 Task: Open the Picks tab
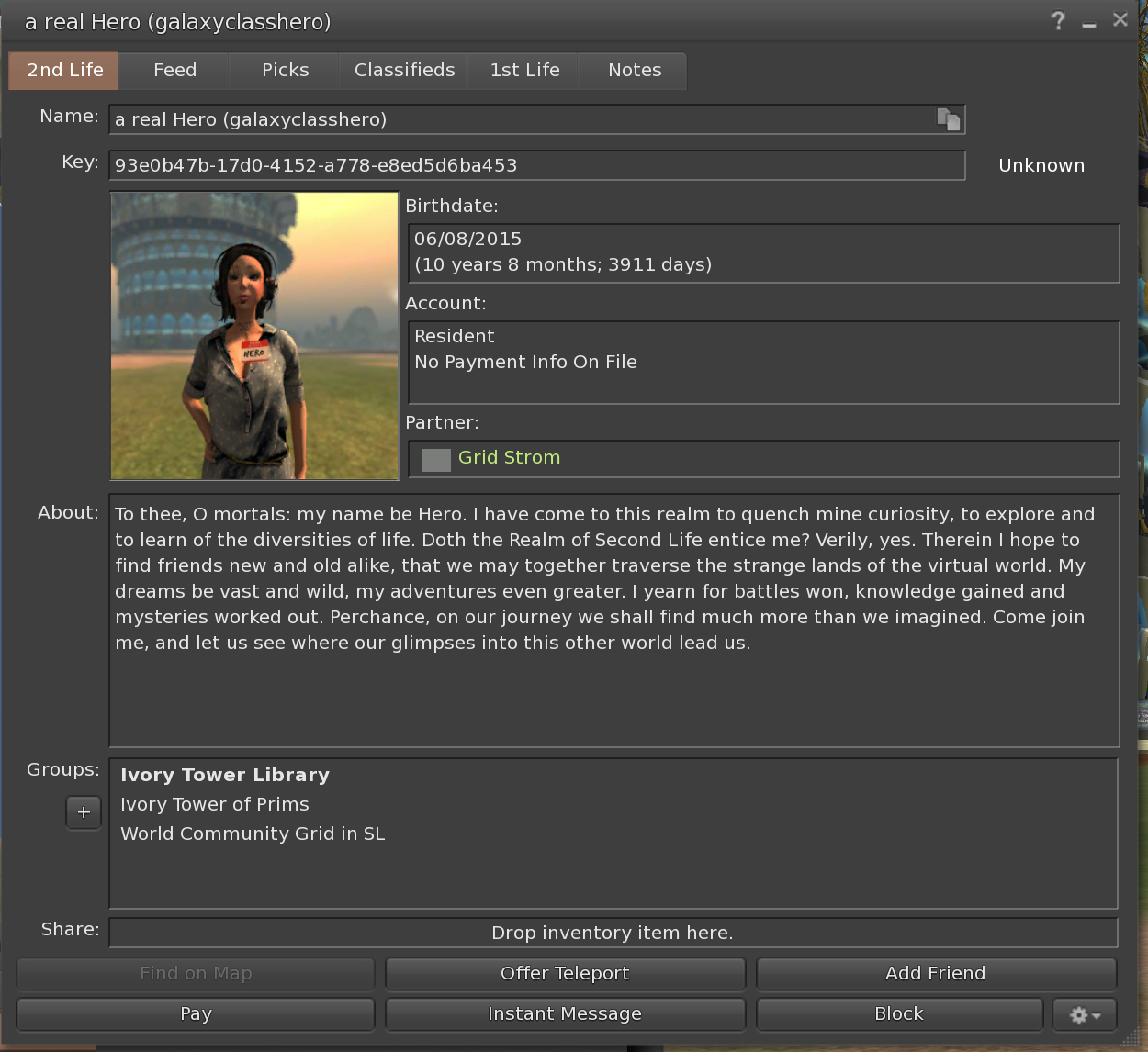pyautogui.click(x=285, y=71)
